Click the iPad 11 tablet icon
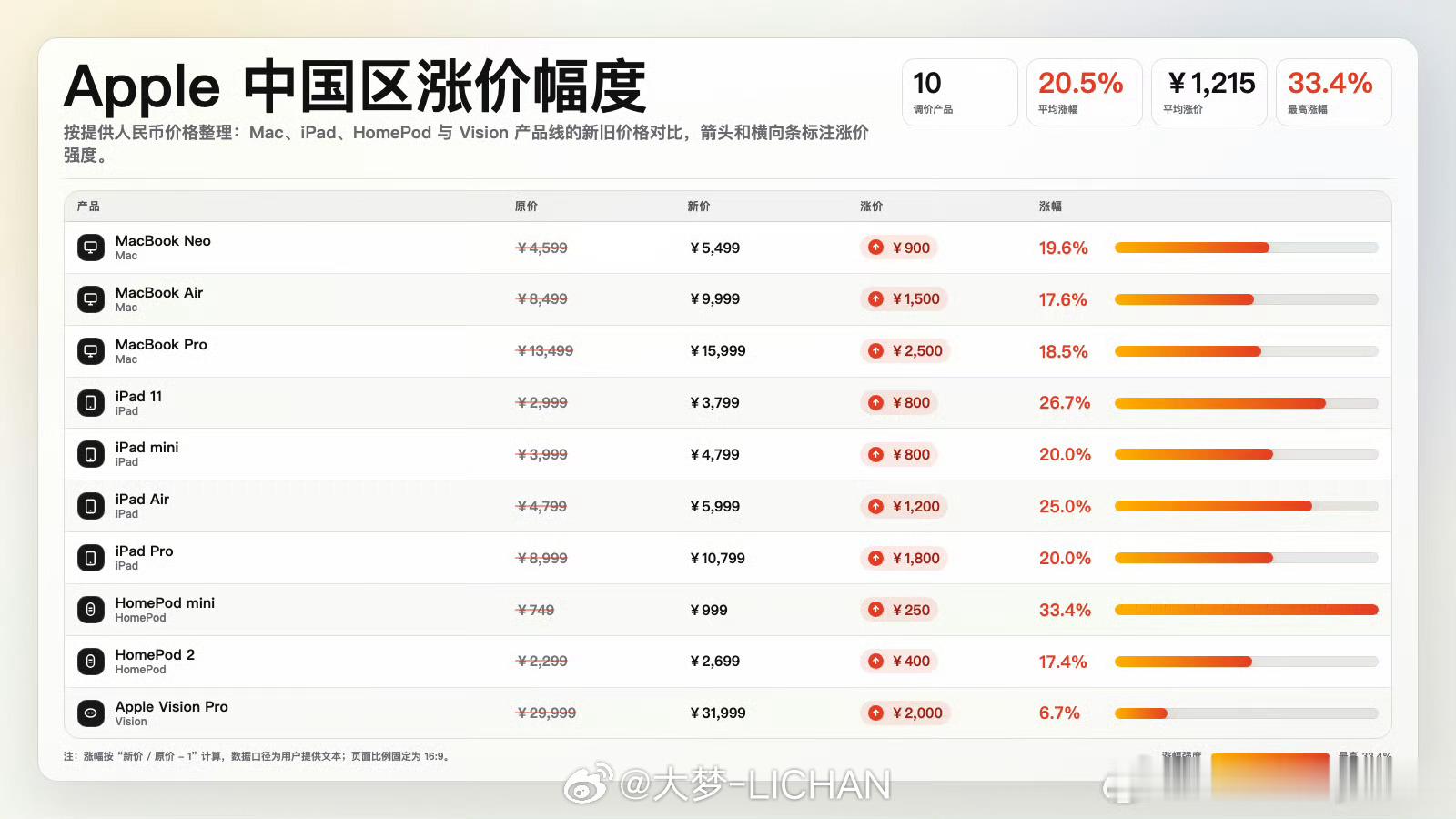Image resolution: width=1456 pixels, height=819 pixels. 91,402
